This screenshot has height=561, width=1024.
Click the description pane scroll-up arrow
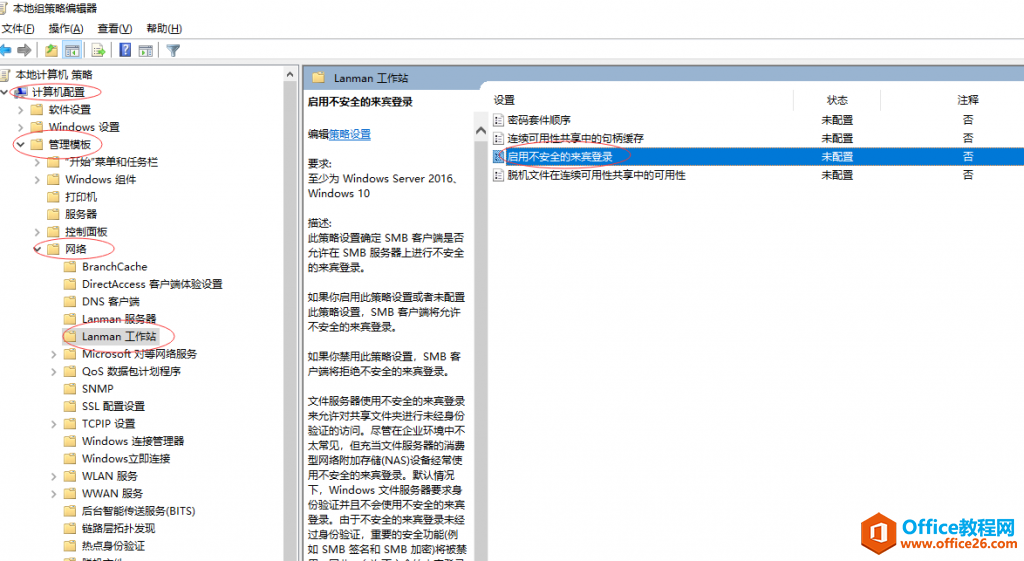[481, 131]
